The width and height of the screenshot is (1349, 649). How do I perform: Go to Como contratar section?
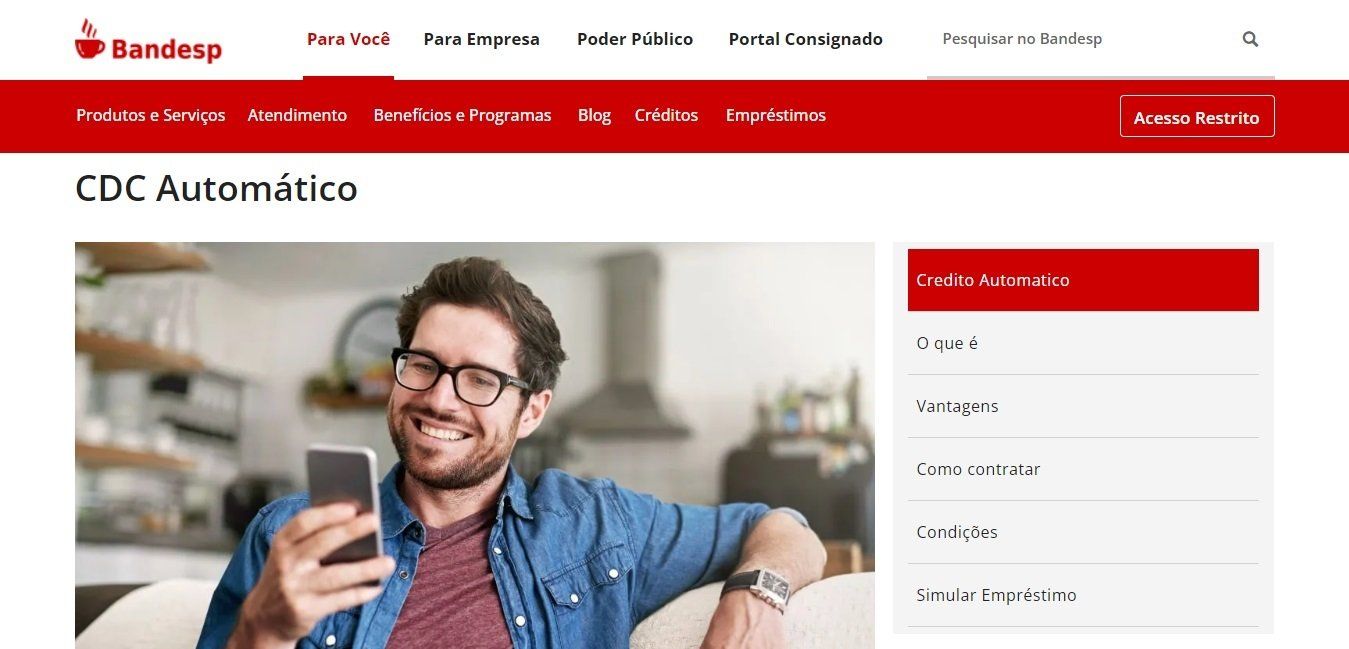[1083, 469]
